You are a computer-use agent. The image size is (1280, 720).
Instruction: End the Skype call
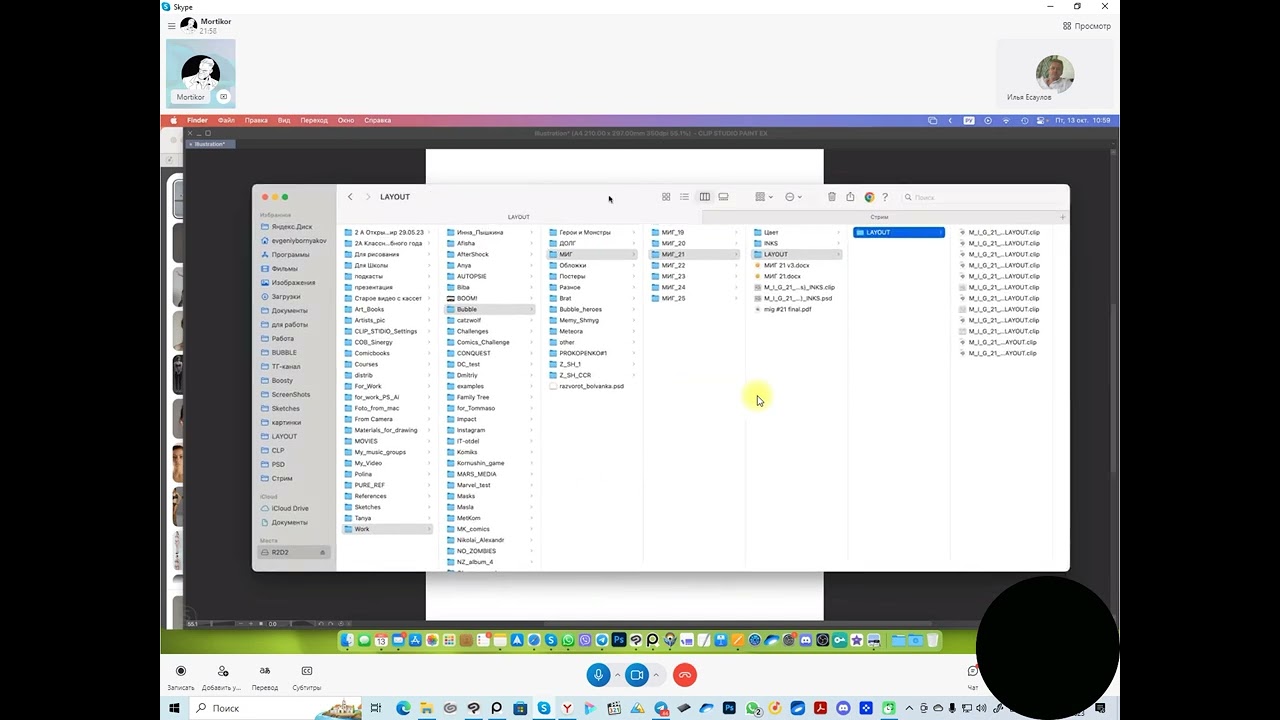(685, 675)
